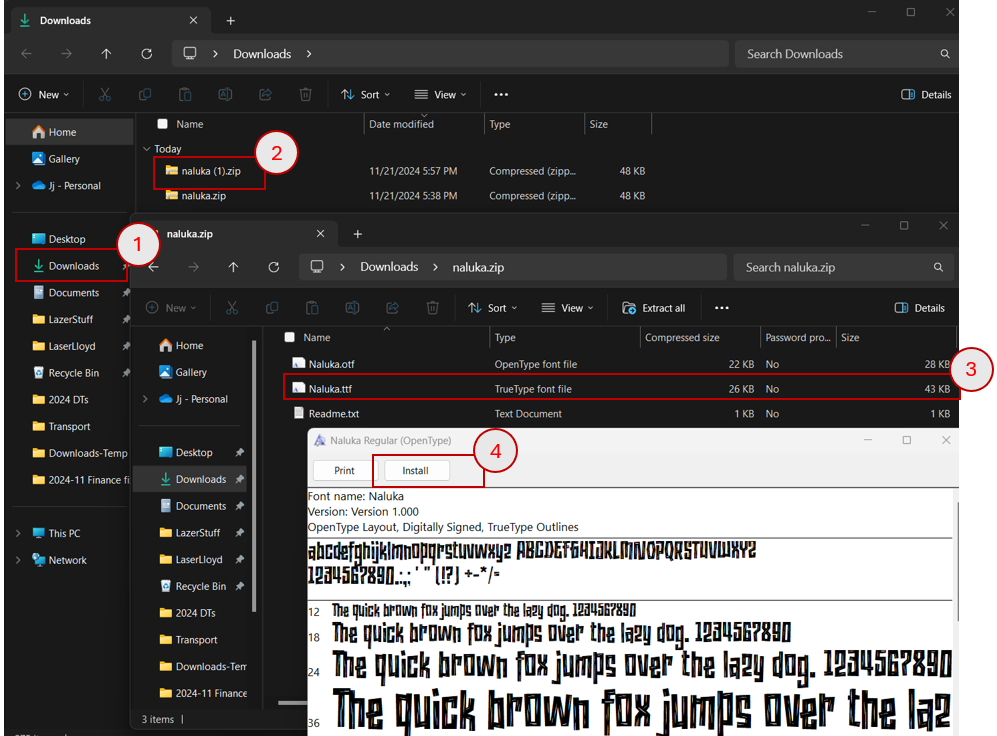Refresh the Downloads folder view
Screen dimensions: 997x736
pos(147,54)
